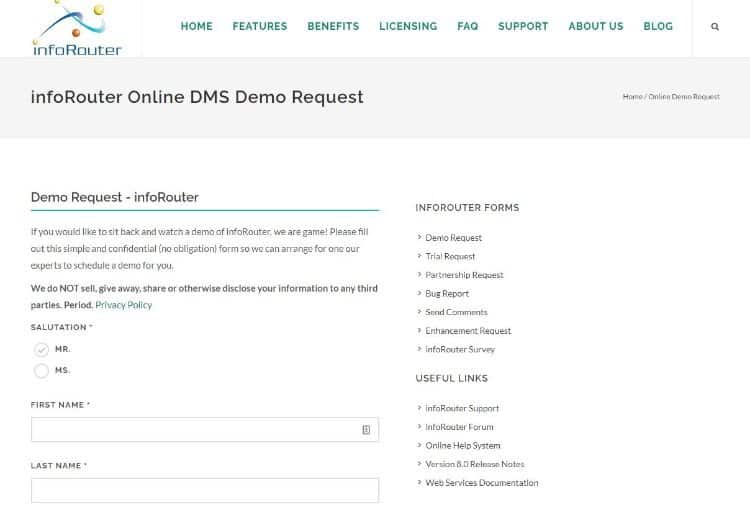Select the Mr. salutation radio button

(41, 349)
